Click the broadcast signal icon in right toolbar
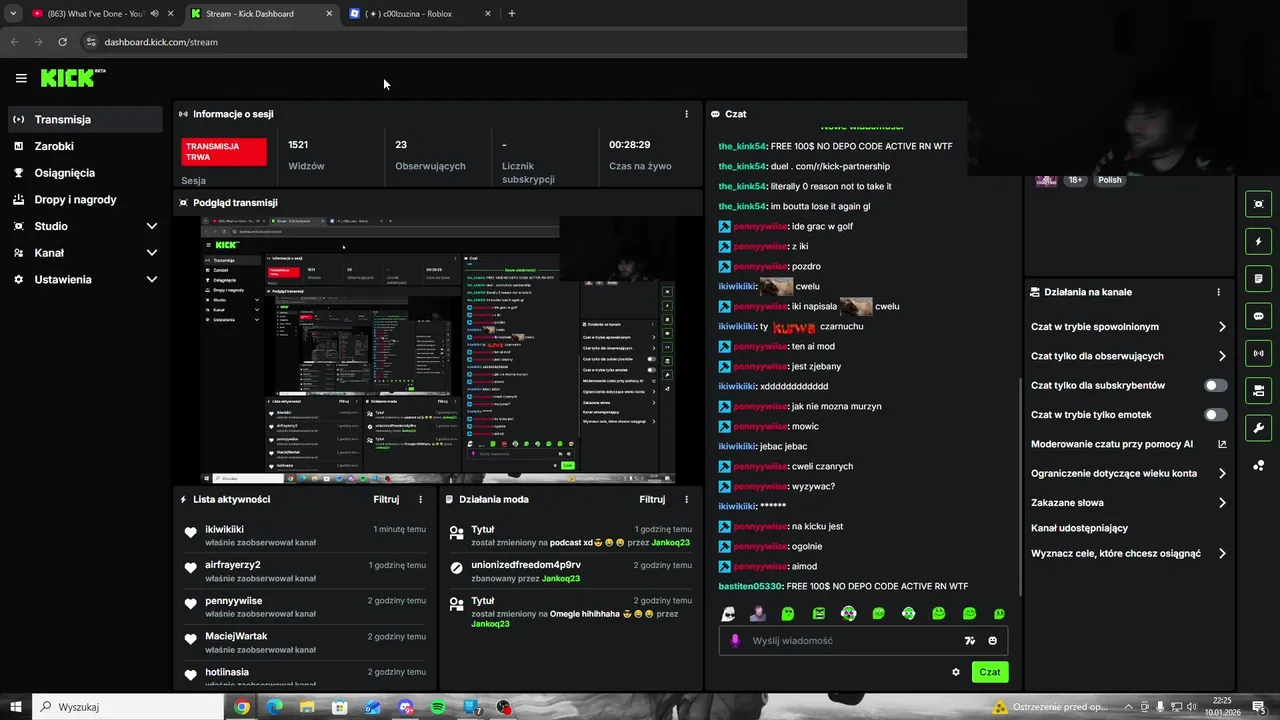1280x720 pixels. click(1258, 353)
